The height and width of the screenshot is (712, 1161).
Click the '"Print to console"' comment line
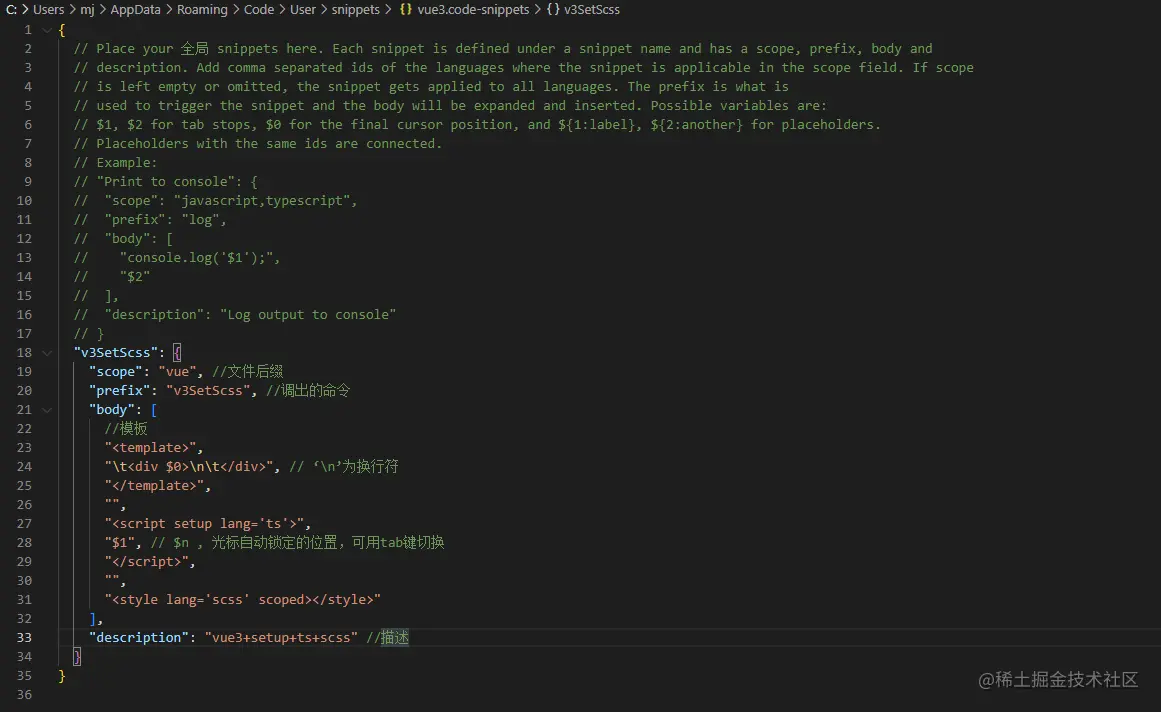point(166,181)
